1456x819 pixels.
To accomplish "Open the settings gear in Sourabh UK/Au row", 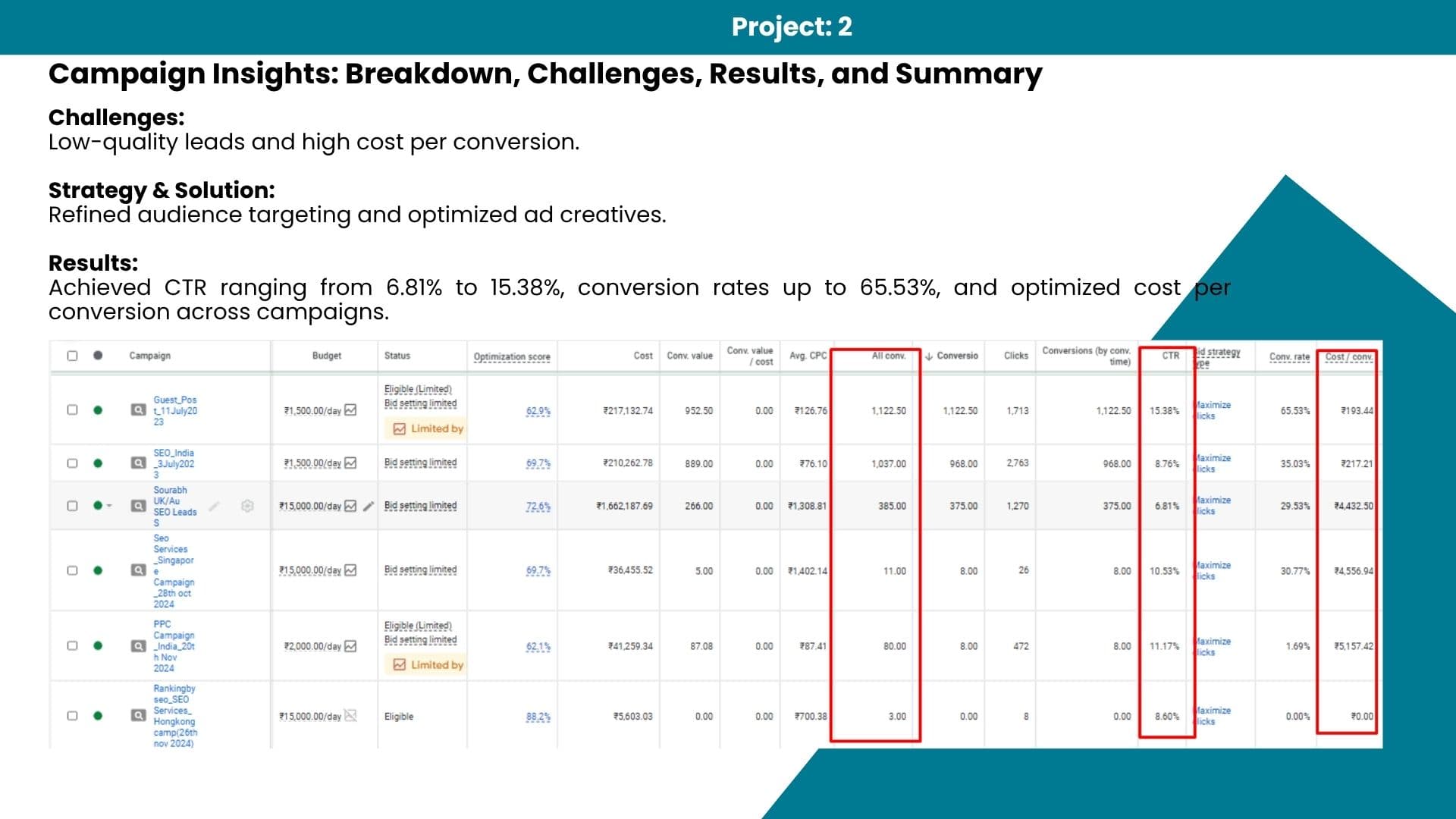I will pos(247,506).
